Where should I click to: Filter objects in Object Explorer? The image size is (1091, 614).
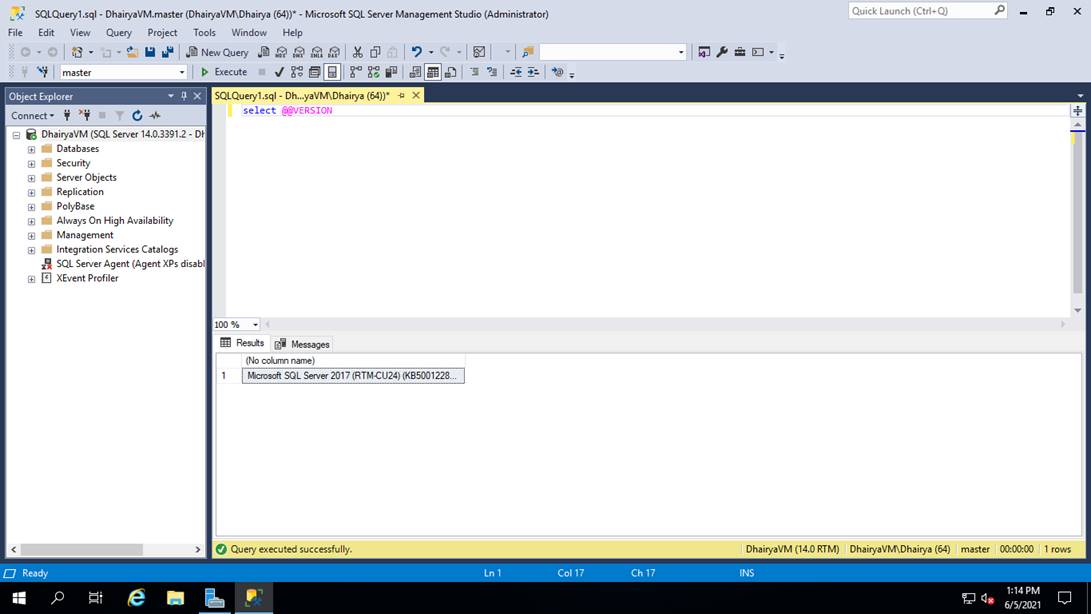[x=120, y=115]
